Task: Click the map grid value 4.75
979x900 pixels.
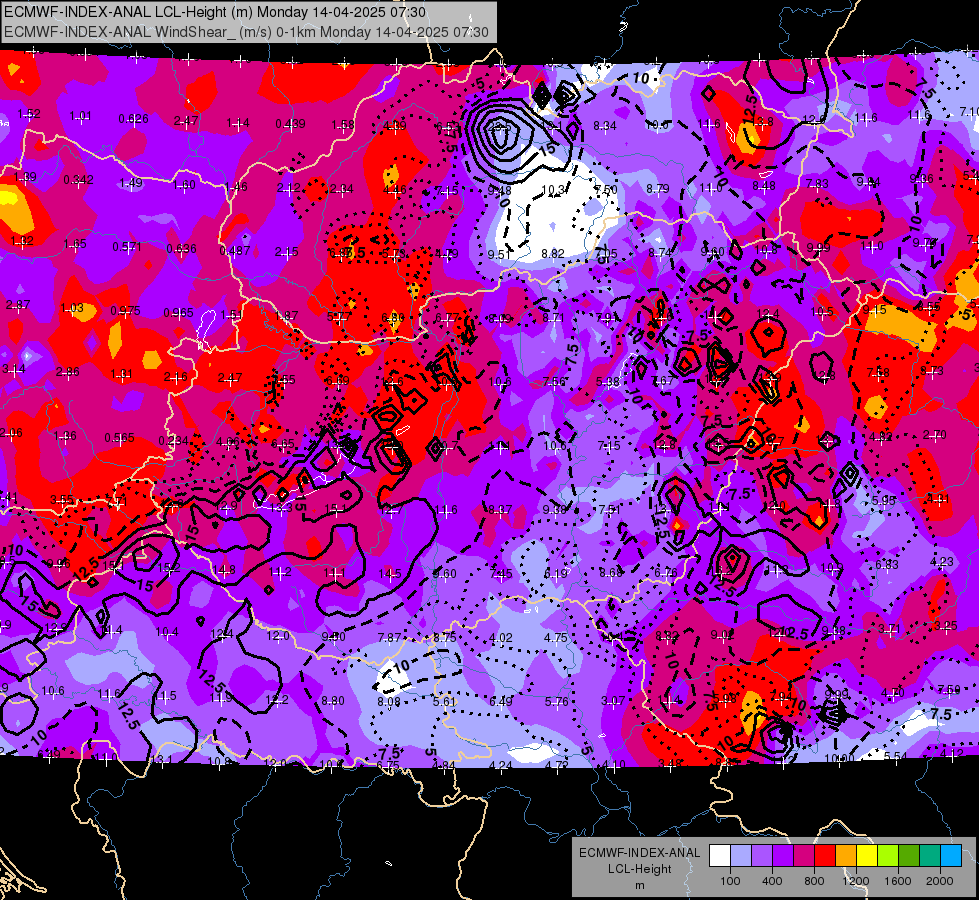Action: click(556, 638)
